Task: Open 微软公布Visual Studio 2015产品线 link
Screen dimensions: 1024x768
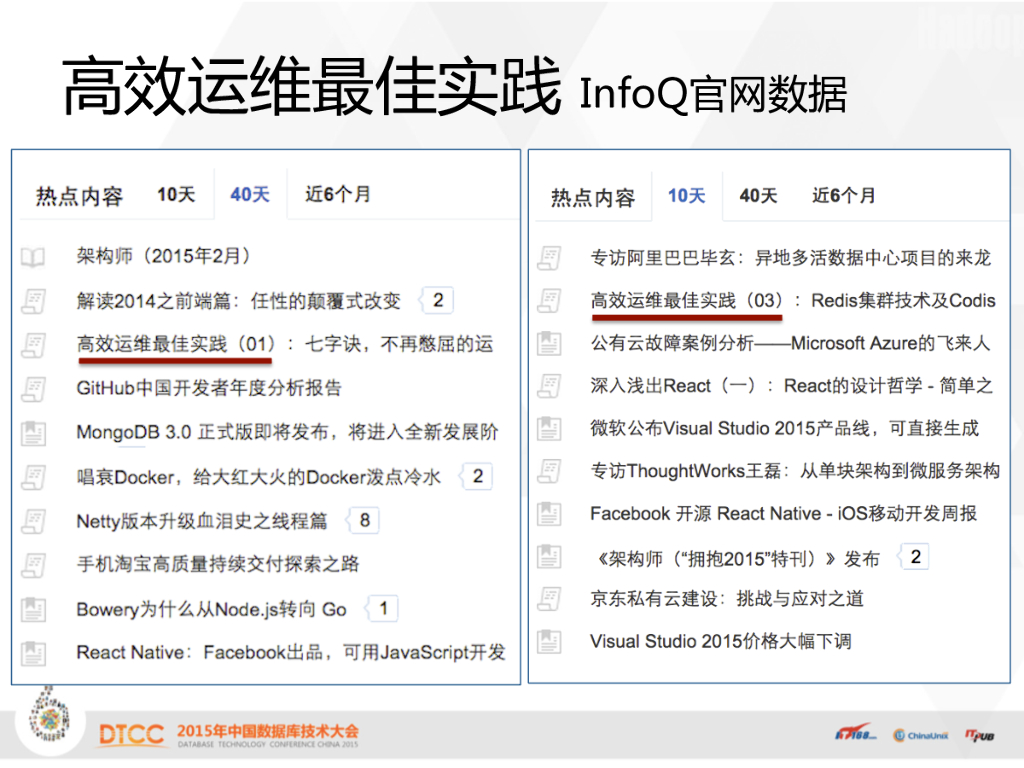Action: pyautogui.click(x=785, y=428)
